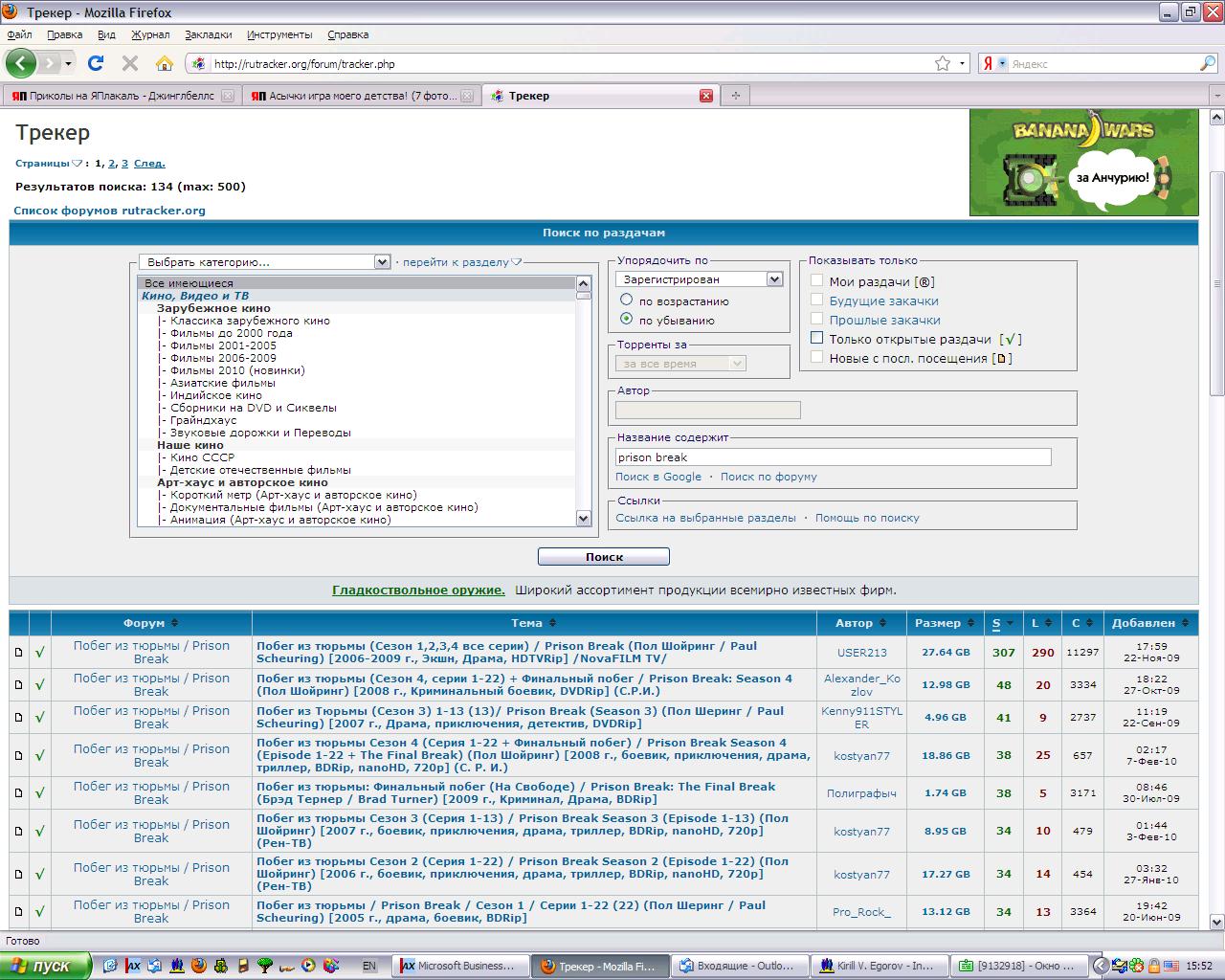The width and height of the screenshot is (1225, 980).
Task: Expand the 'Зарегистрирован' sort order dropdown
Action: pos(700,279)
